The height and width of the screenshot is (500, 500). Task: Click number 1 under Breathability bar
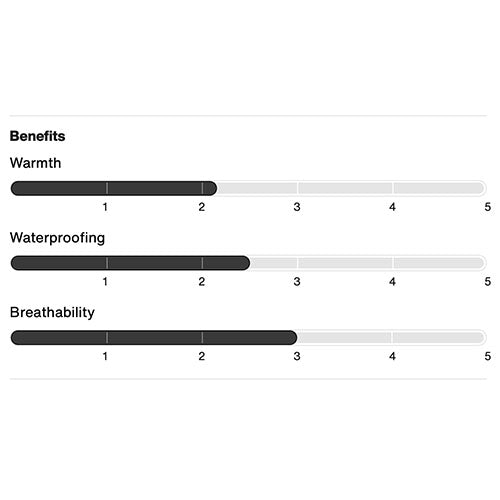click(105, 356)
